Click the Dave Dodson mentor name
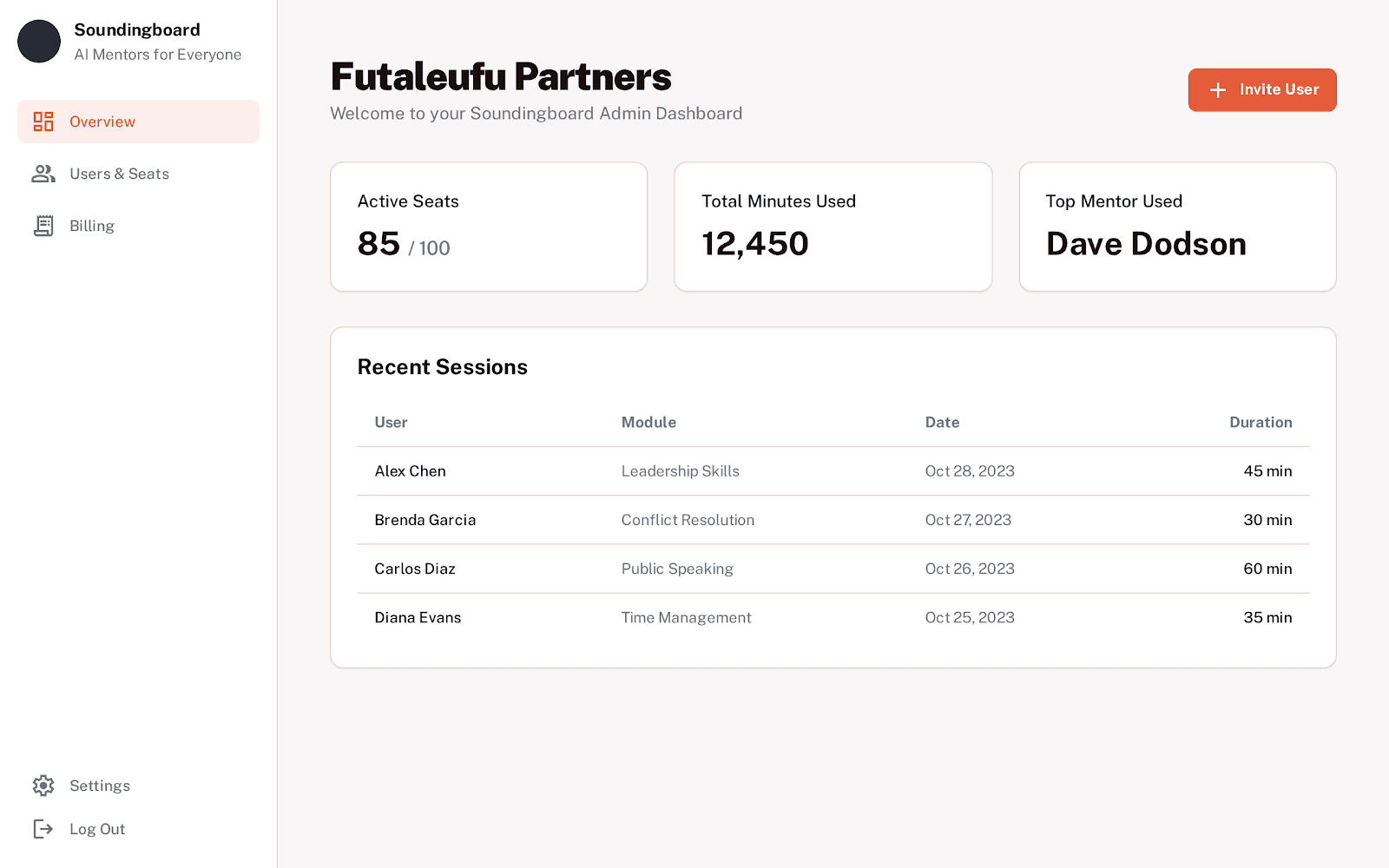The height and width of the screenshot is (868, 1389). pos(1146,244)
